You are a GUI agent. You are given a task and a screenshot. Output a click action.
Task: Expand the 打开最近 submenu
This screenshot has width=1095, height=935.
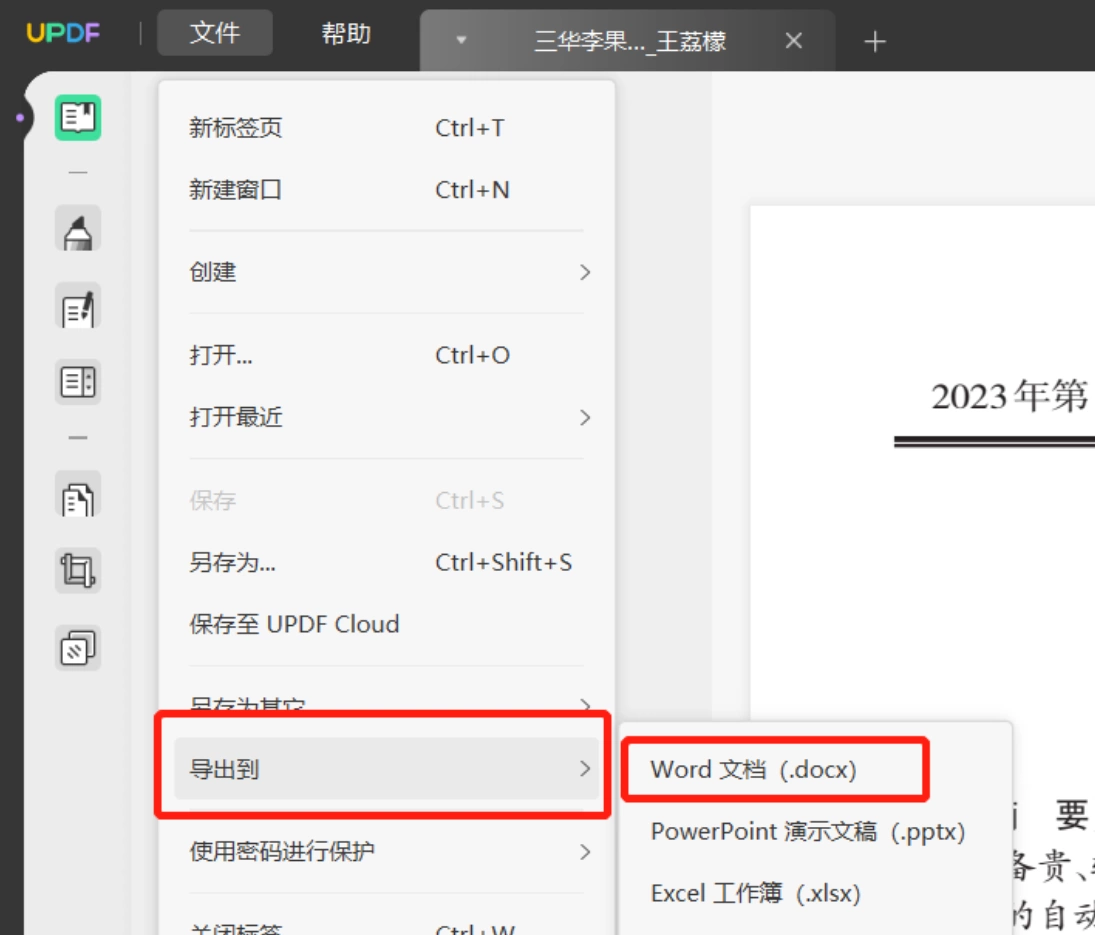[x=386, y=417]
